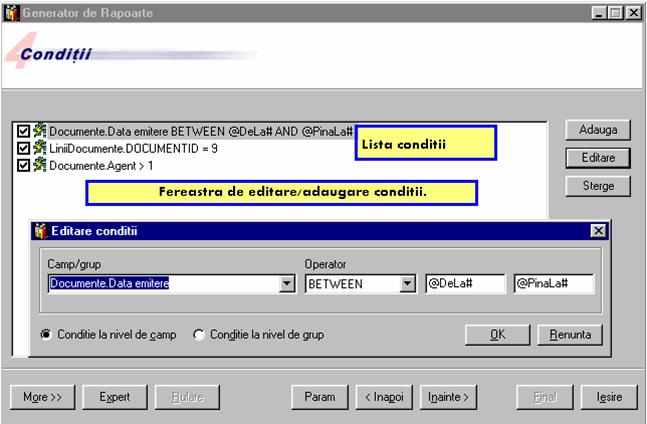Click the icon beside Documente.Agent condition
Image resolution: width=647 pixels, height=424 pixels.
pyautogui.click(x=40, y=165)
